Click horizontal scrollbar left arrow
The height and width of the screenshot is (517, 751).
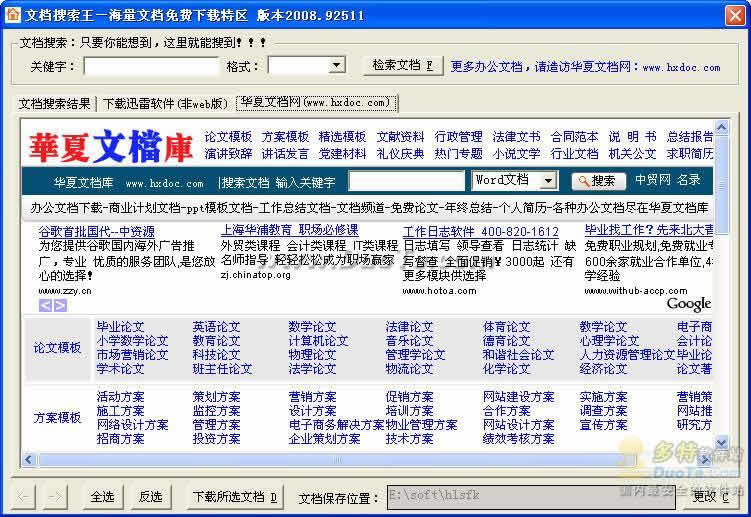coord(29,460)
